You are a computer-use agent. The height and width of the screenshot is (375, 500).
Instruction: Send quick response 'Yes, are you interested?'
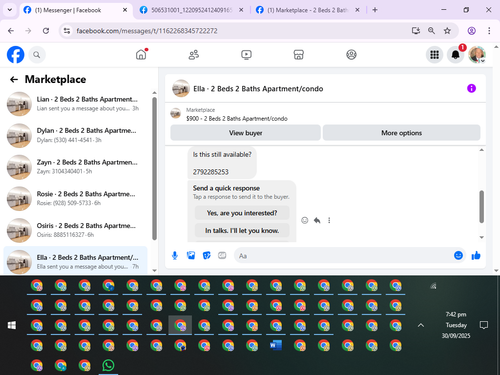(x=242, y=213)
